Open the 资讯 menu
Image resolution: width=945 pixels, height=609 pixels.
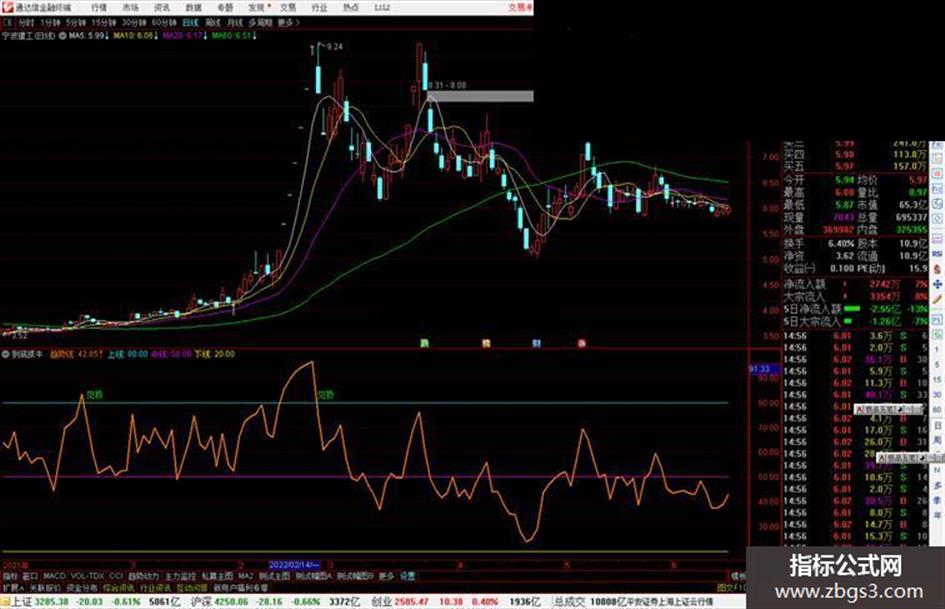click(x=162, y=7)
